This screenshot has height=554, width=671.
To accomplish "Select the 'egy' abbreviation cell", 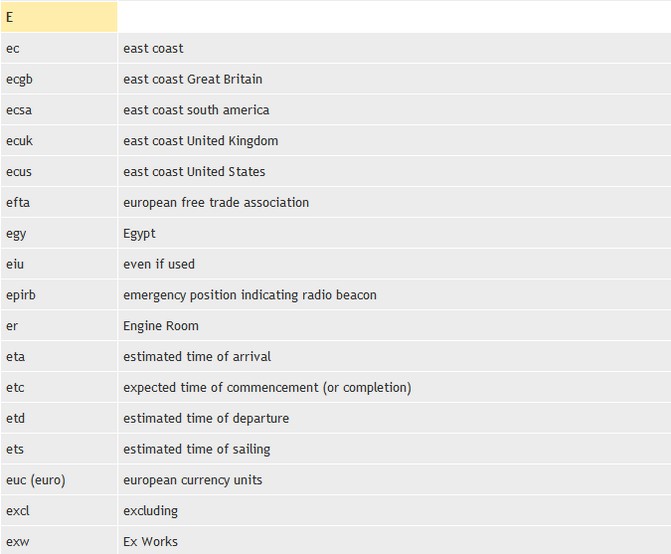I will 15,234.
